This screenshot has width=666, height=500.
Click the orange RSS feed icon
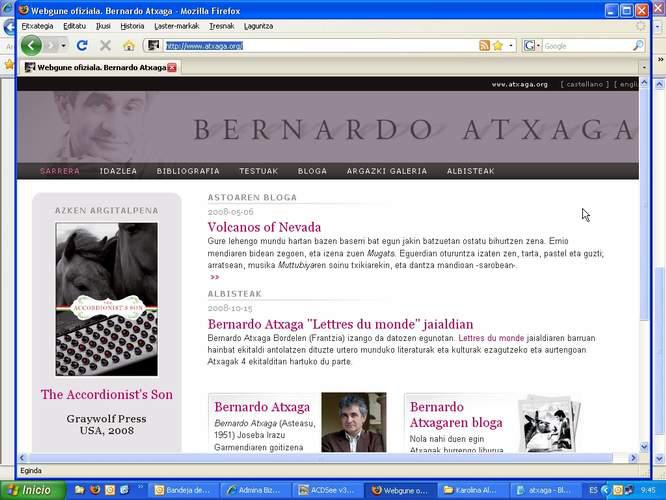[x=484, y=45]
